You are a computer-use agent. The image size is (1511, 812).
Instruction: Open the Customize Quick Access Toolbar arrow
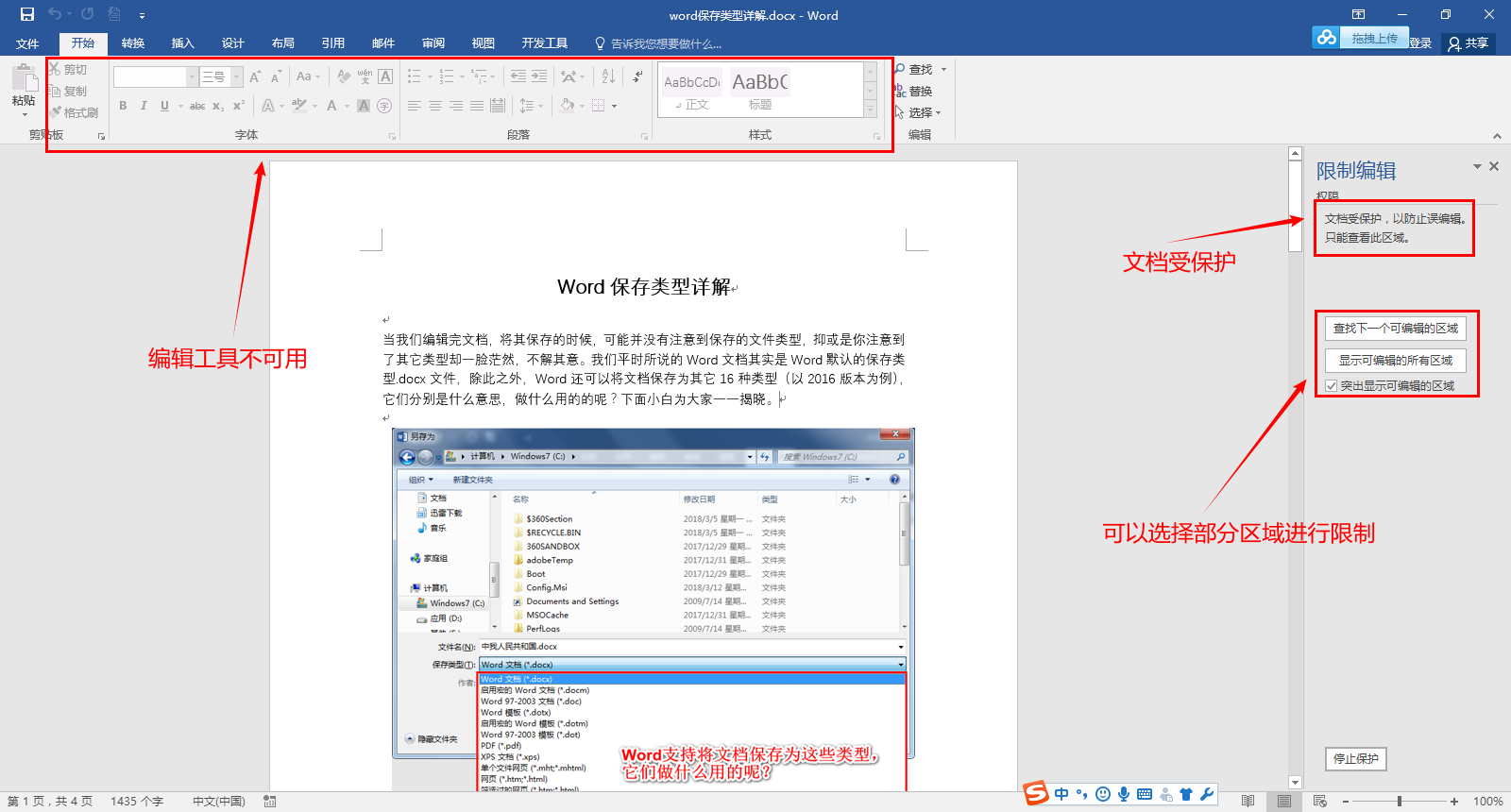142,15
